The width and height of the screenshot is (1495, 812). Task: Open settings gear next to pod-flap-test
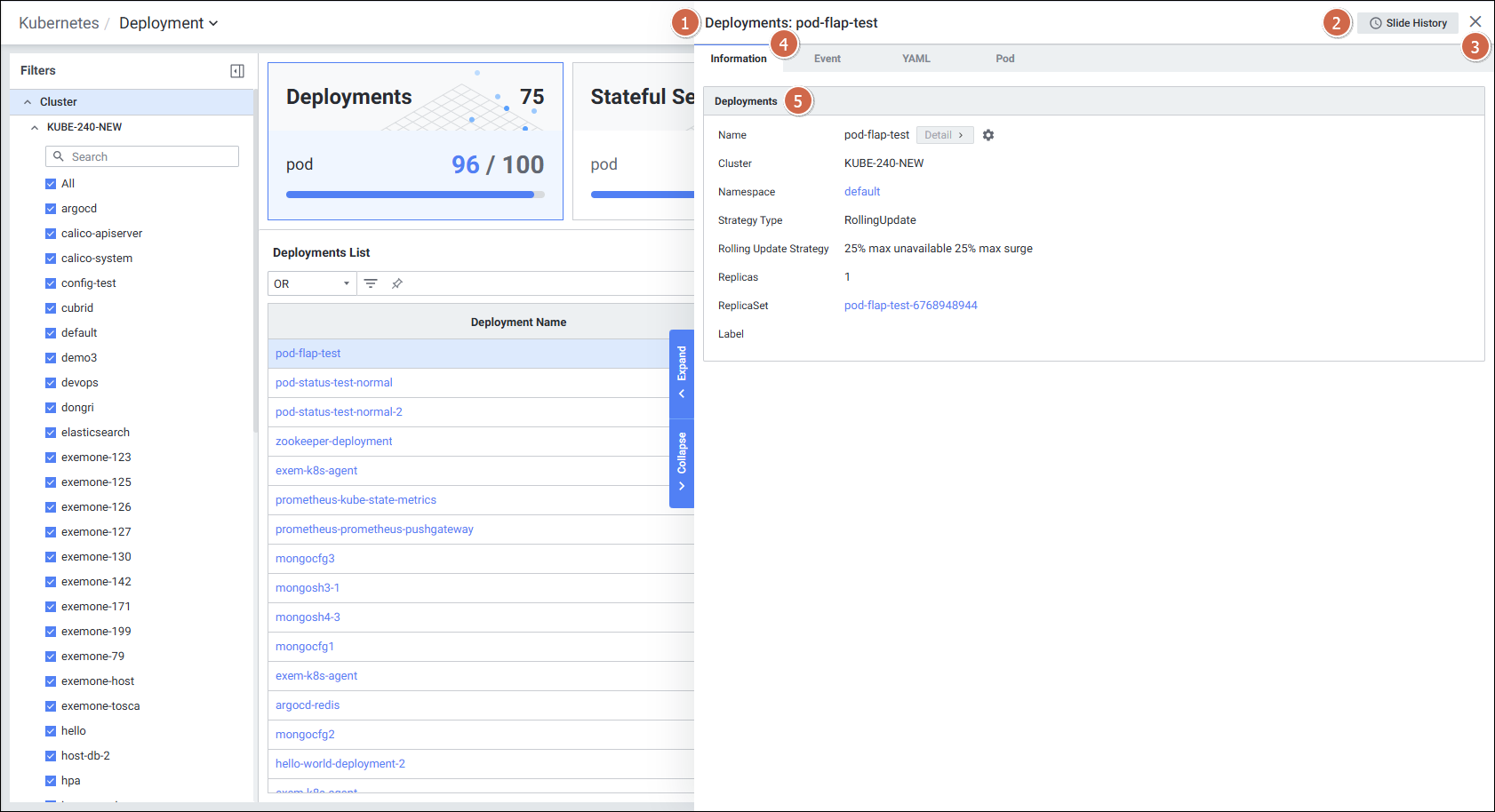tap(988, 135)
